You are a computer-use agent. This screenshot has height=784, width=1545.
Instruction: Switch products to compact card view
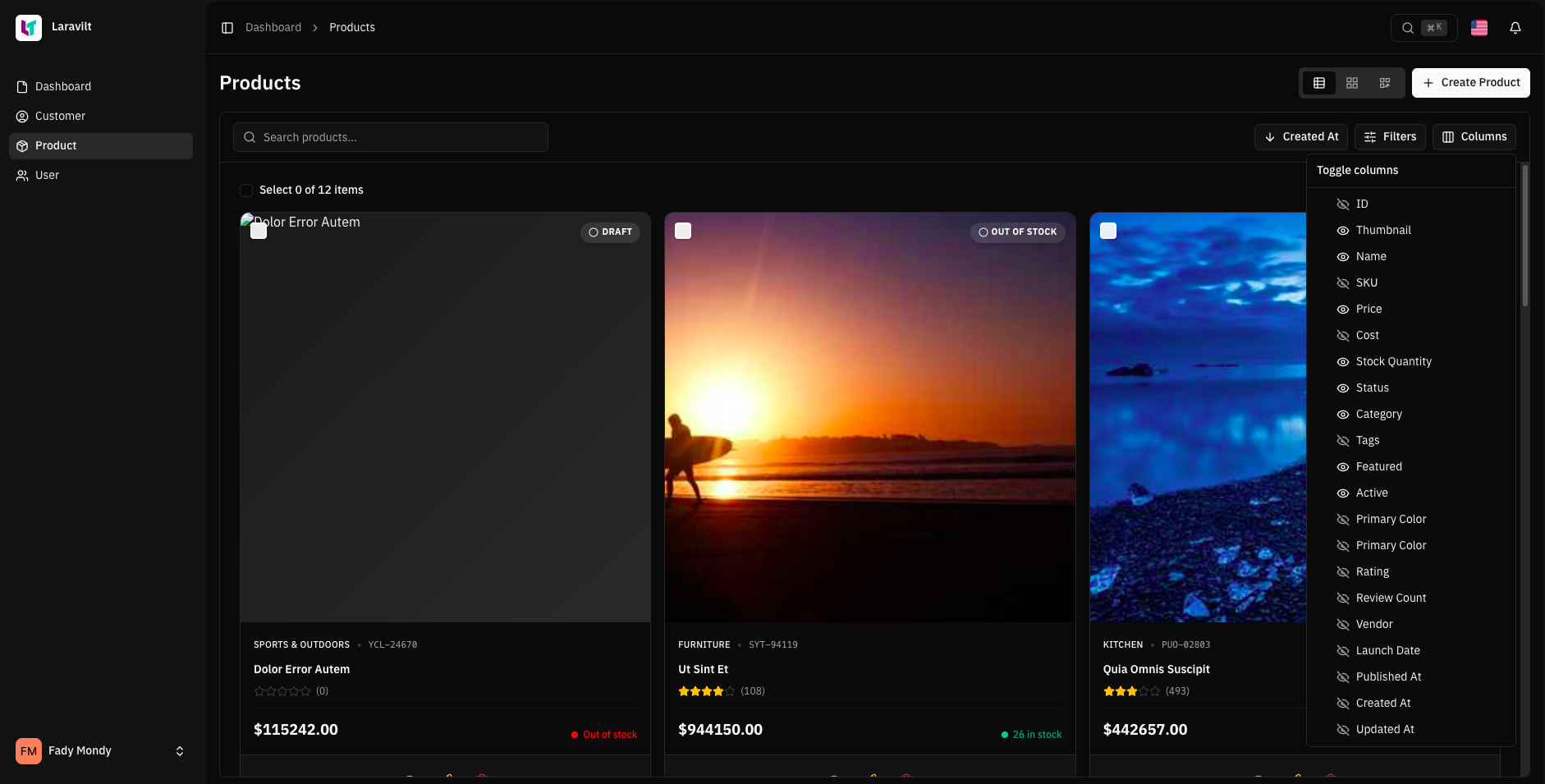(x=1385, y=83)
